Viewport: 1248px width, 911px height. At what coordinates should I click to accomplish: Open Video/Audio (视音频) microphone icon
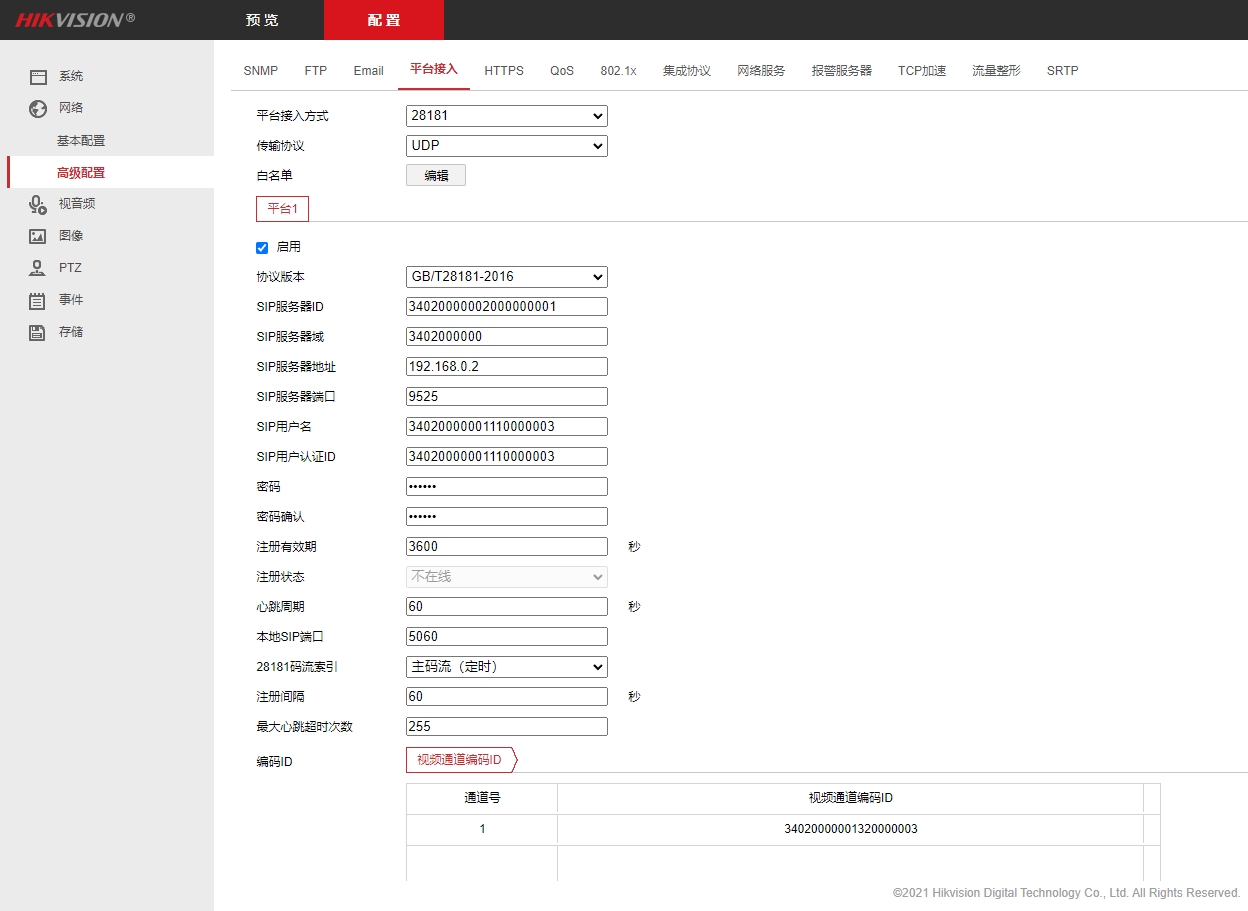(38, 205)
